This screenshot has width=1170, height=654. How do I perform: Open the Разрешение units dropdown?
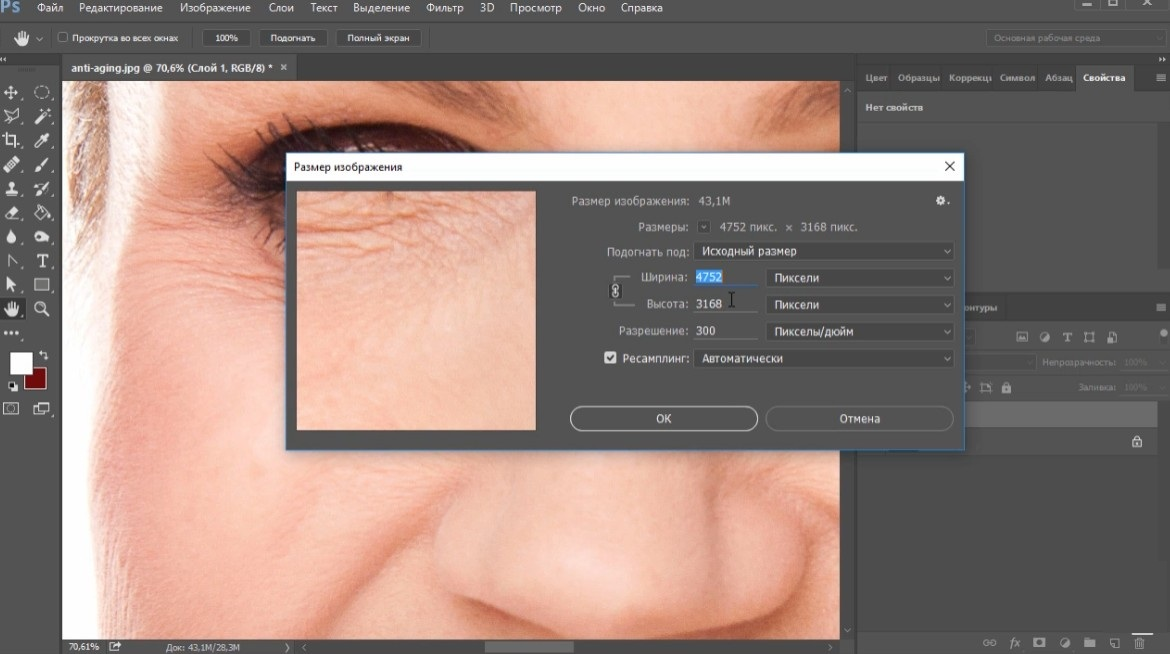[x=860, y=331]
